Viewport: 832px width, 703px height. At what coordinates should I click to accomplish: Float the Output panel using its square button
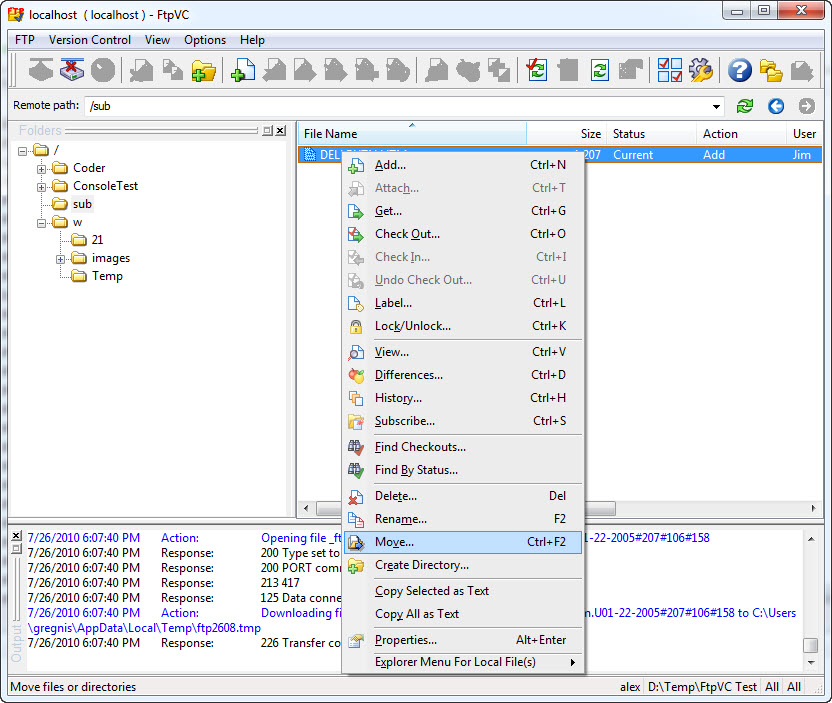pyautogui.click(x=16, y=548)
